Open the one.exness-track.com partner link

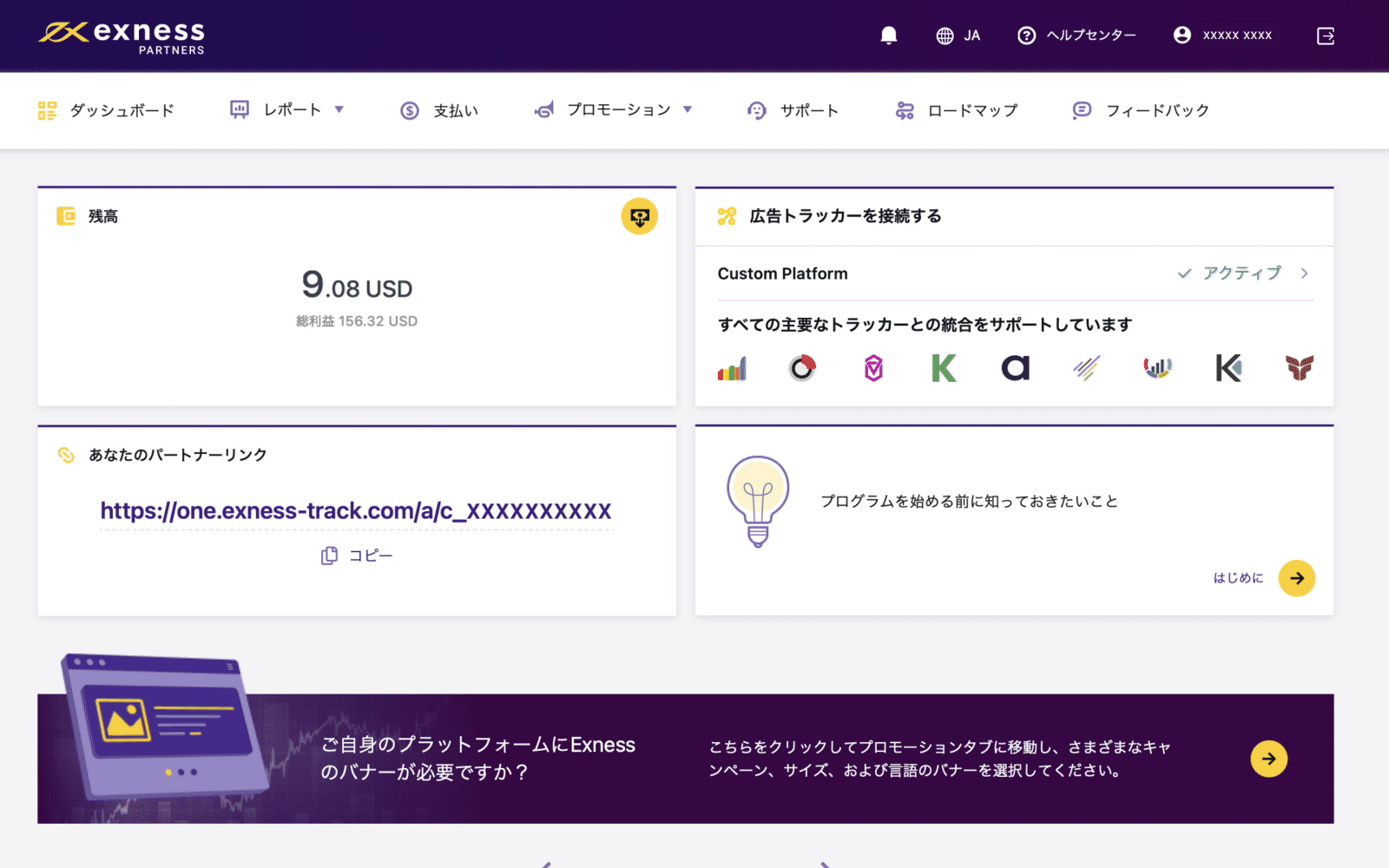(356, 510)
